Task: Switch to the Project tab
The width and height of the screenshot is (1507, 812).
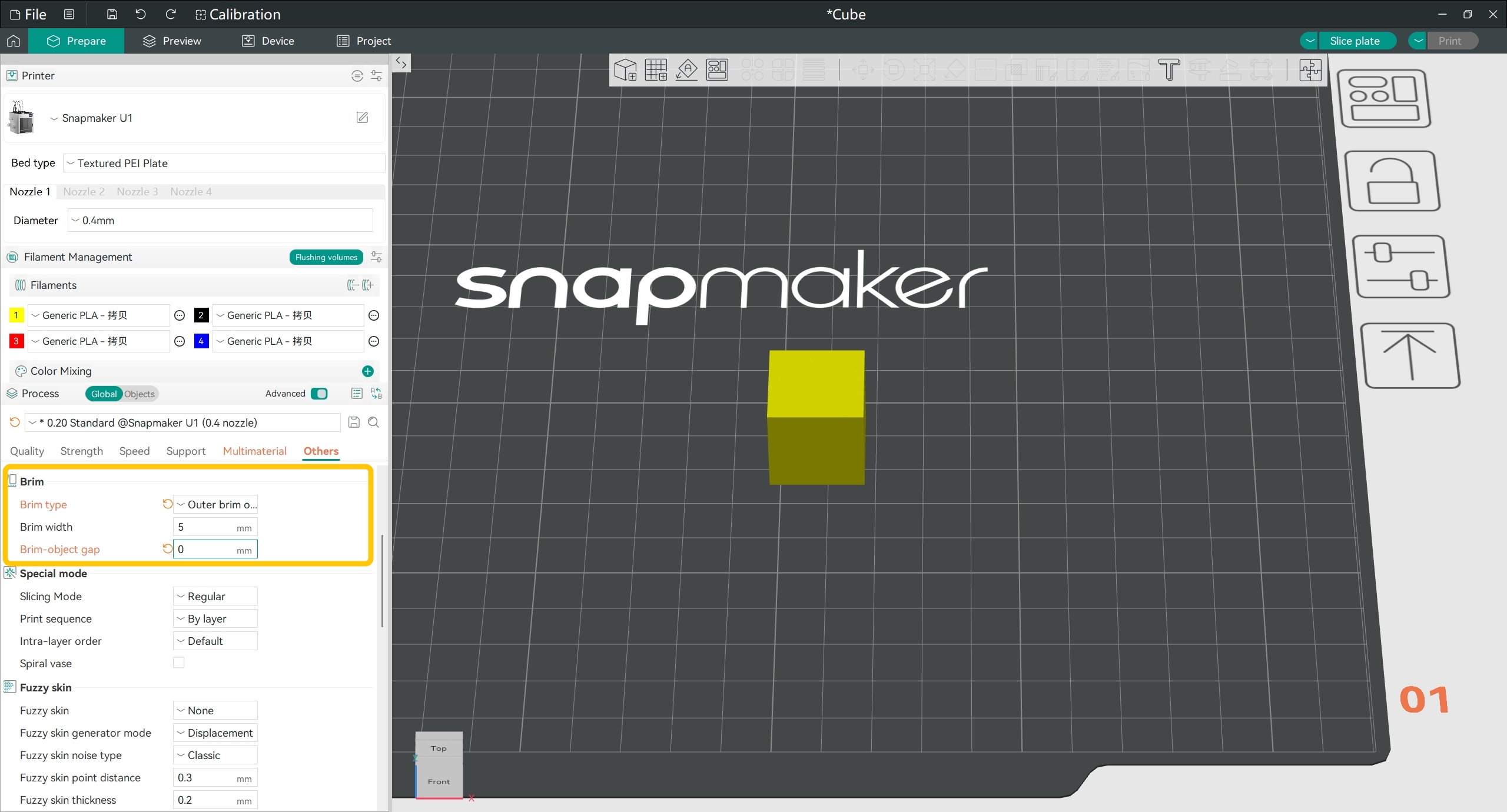Action: point(364,41)
